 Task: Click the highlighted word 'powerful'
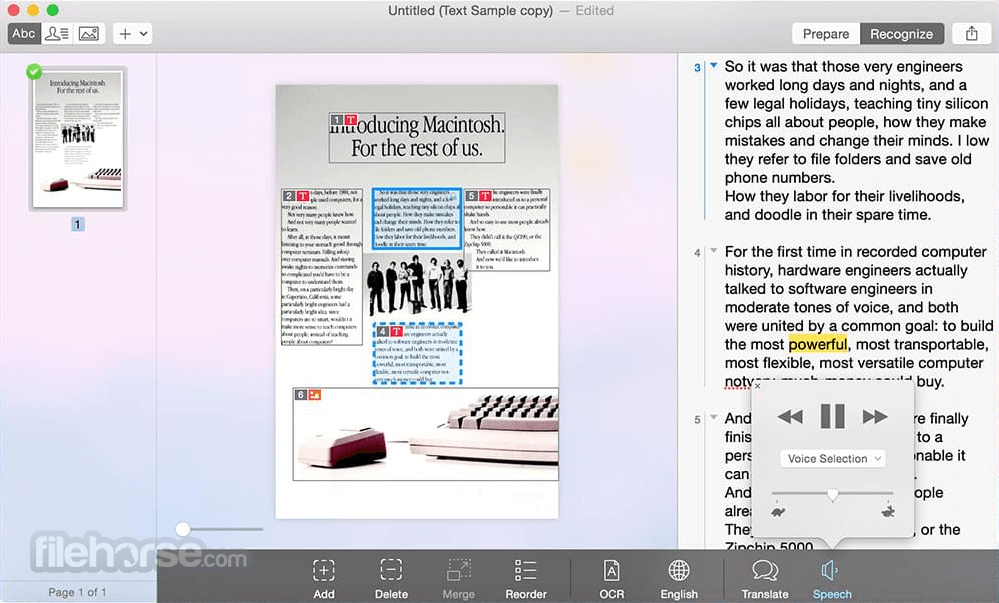pos(817,344)
